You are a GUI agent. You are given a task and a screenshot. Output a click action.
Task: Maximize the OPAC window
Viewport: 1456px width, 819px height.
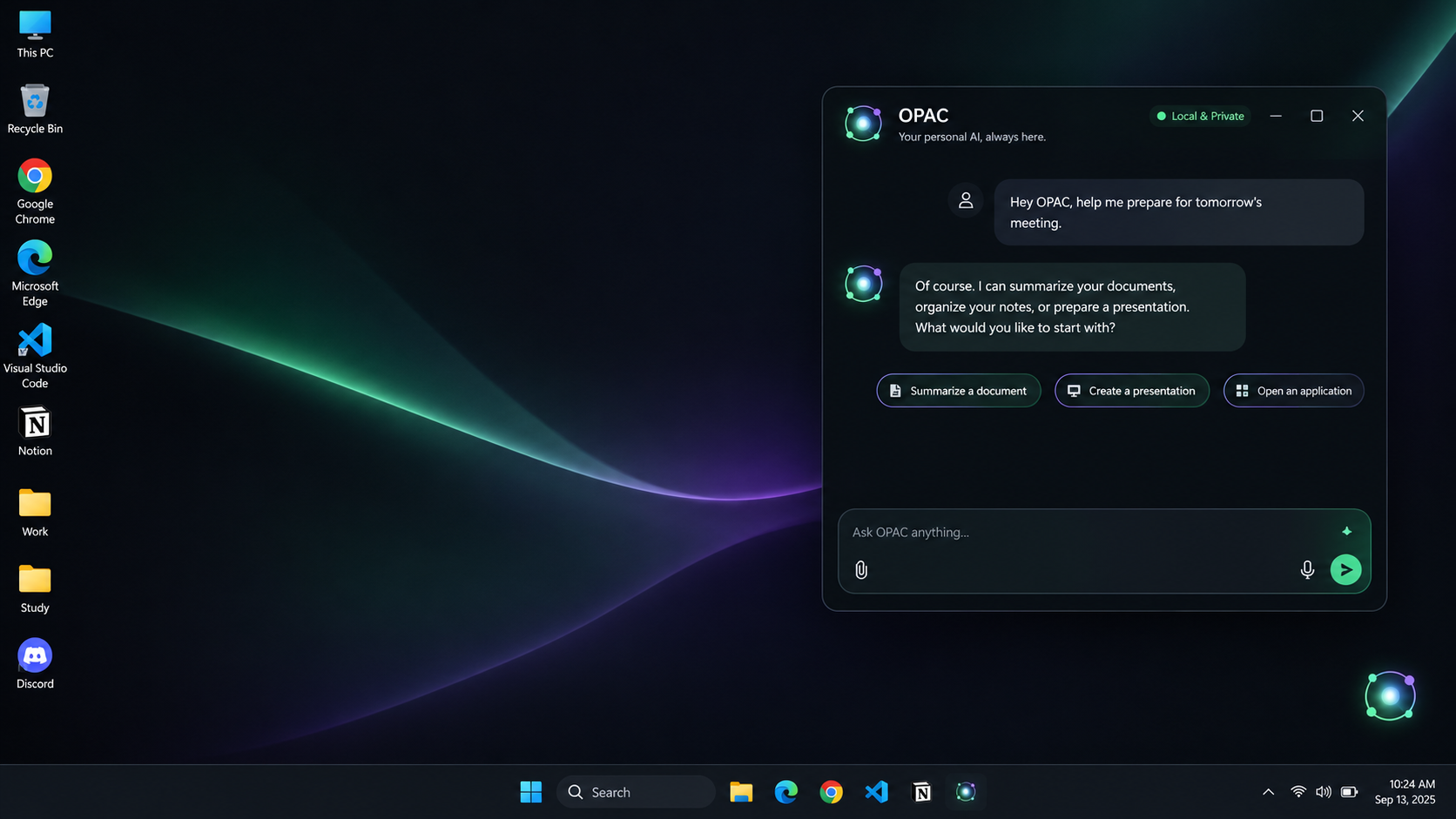1317,116
